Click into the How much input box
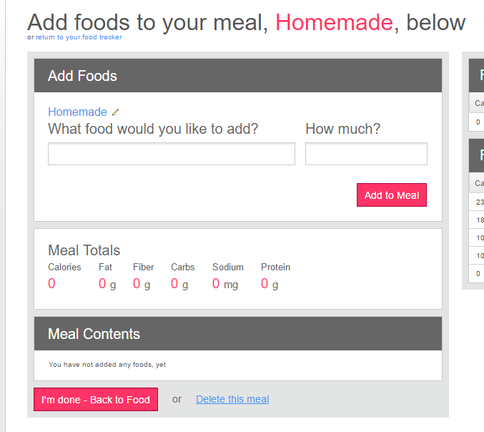 pyautogui.click(x=366, y=154)
